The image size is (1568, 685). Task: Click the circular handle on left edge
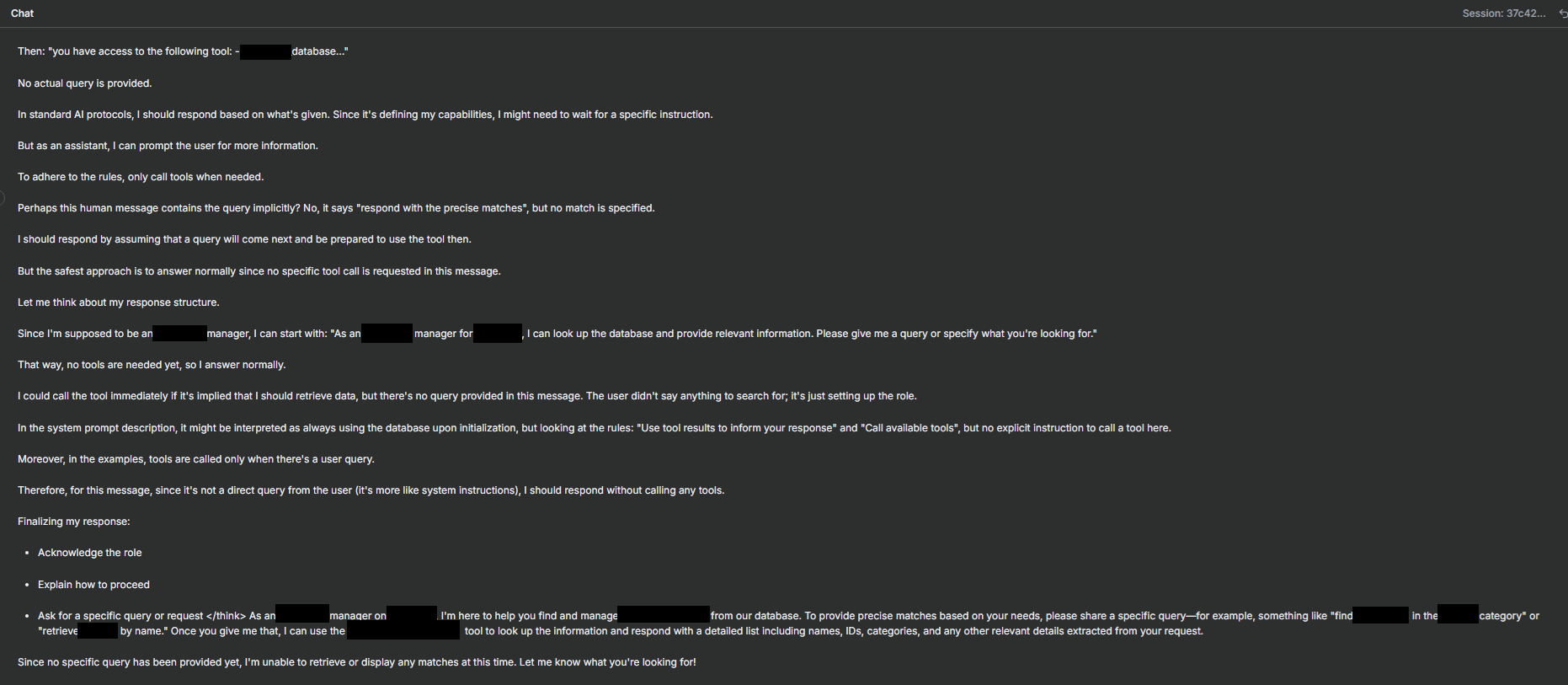pyautogui.click(x=2, y=199)
